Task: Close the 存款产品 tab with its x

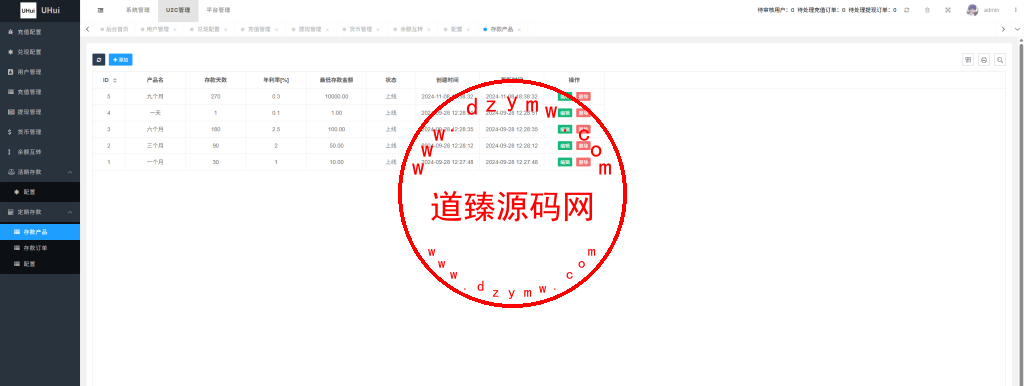Action: (x=519, y=30)
